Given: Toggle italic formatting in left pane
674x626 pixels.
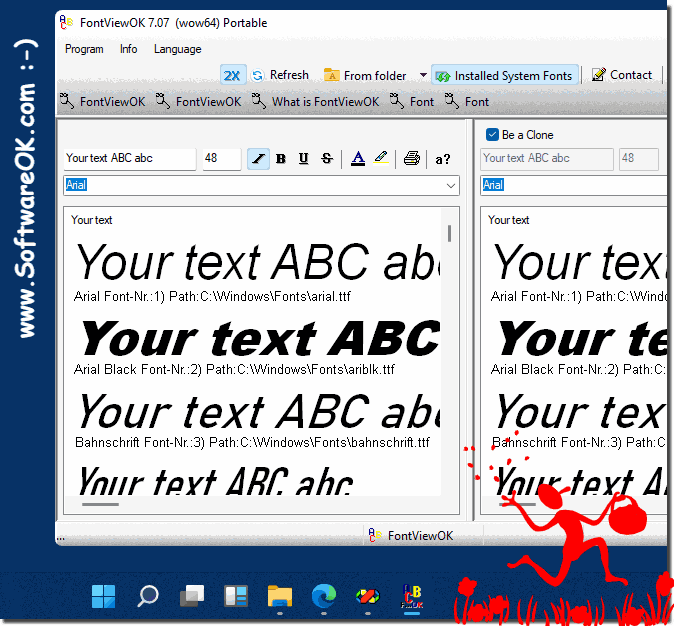Looking at the screenshot, I should point(258,159).
